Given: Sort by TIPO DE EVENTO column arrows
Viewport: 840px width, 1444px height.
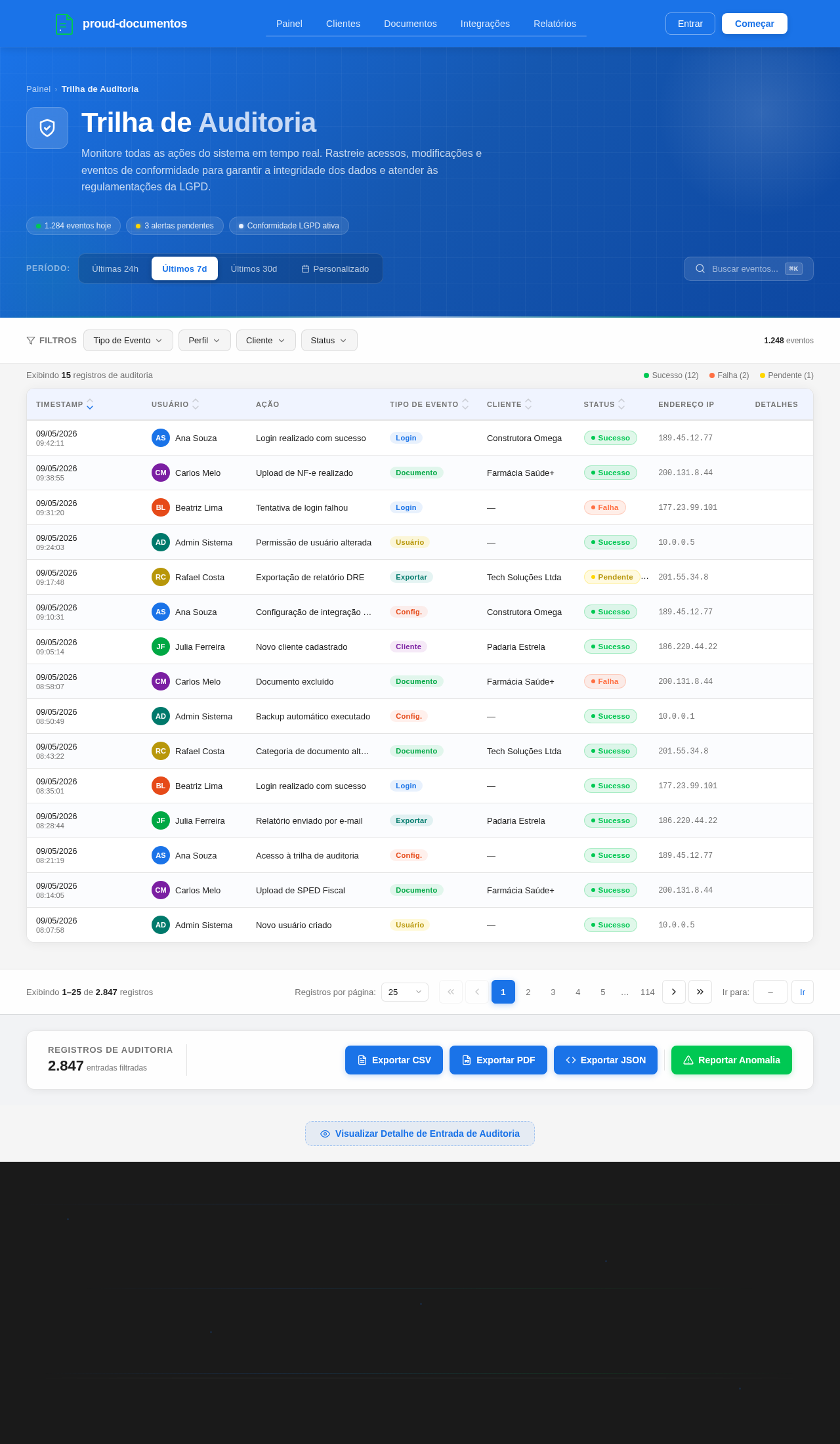Looking at the screenshot, I should click(x=465, y=404).
